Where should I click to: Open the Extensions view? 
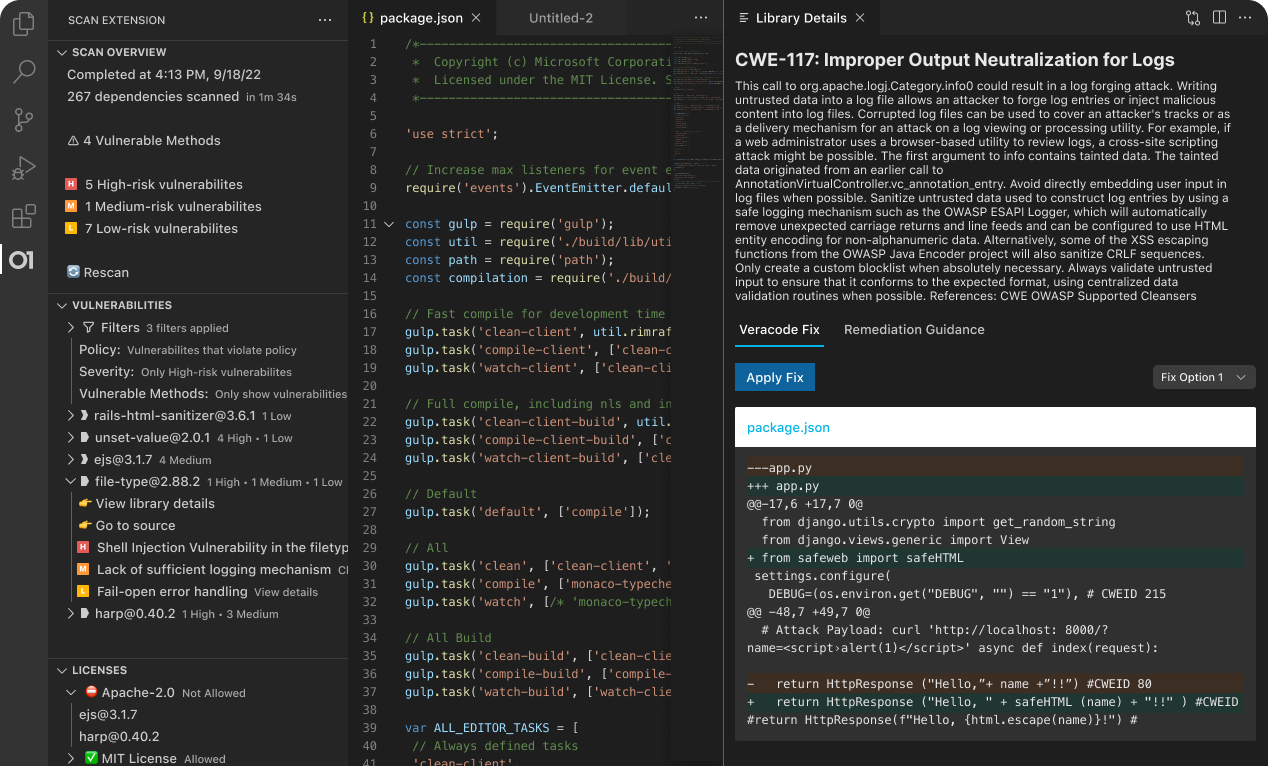click(23, 216)
